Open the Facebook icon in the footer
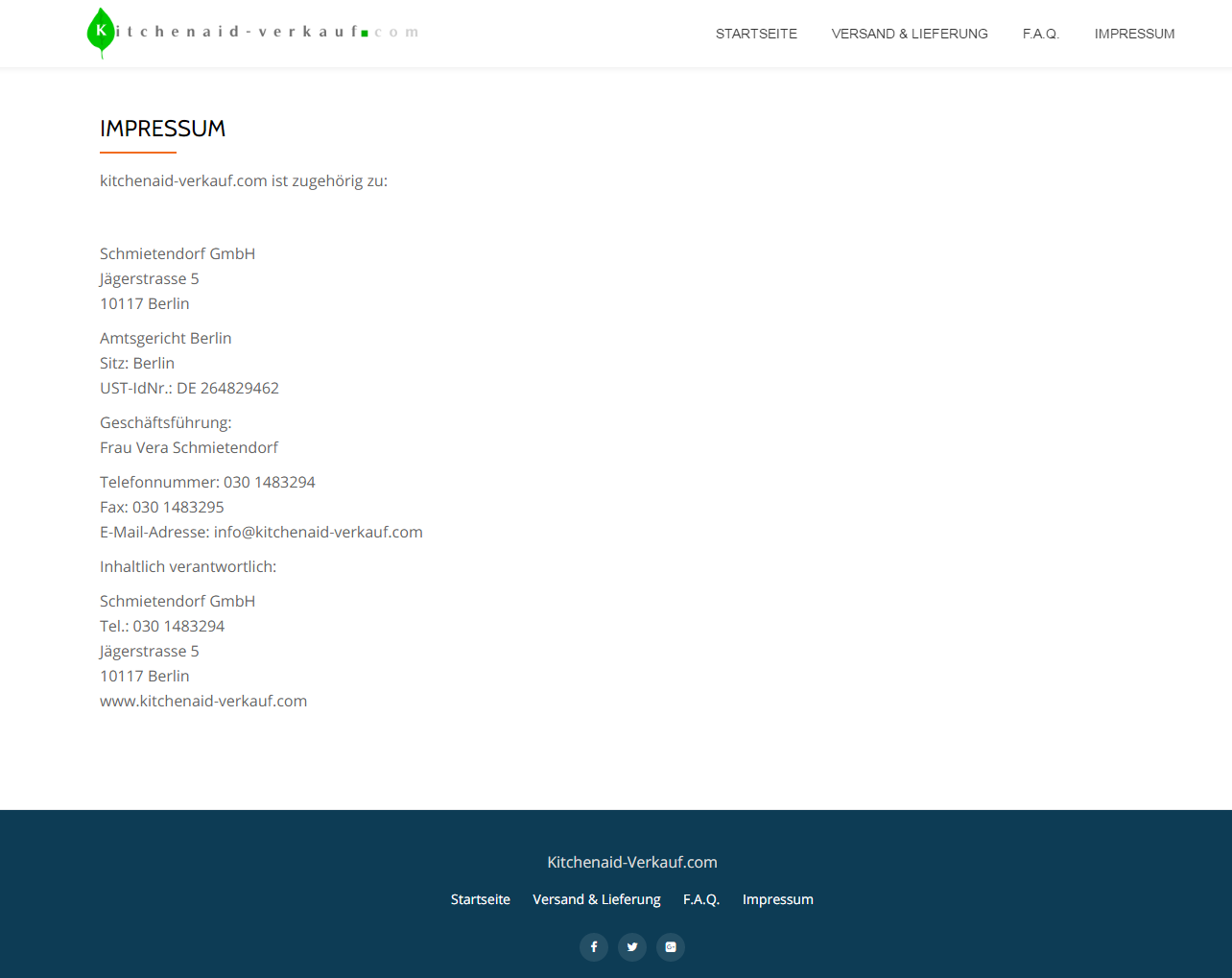The height and width of the screenshot is (978, 1232). pos(594,947)
